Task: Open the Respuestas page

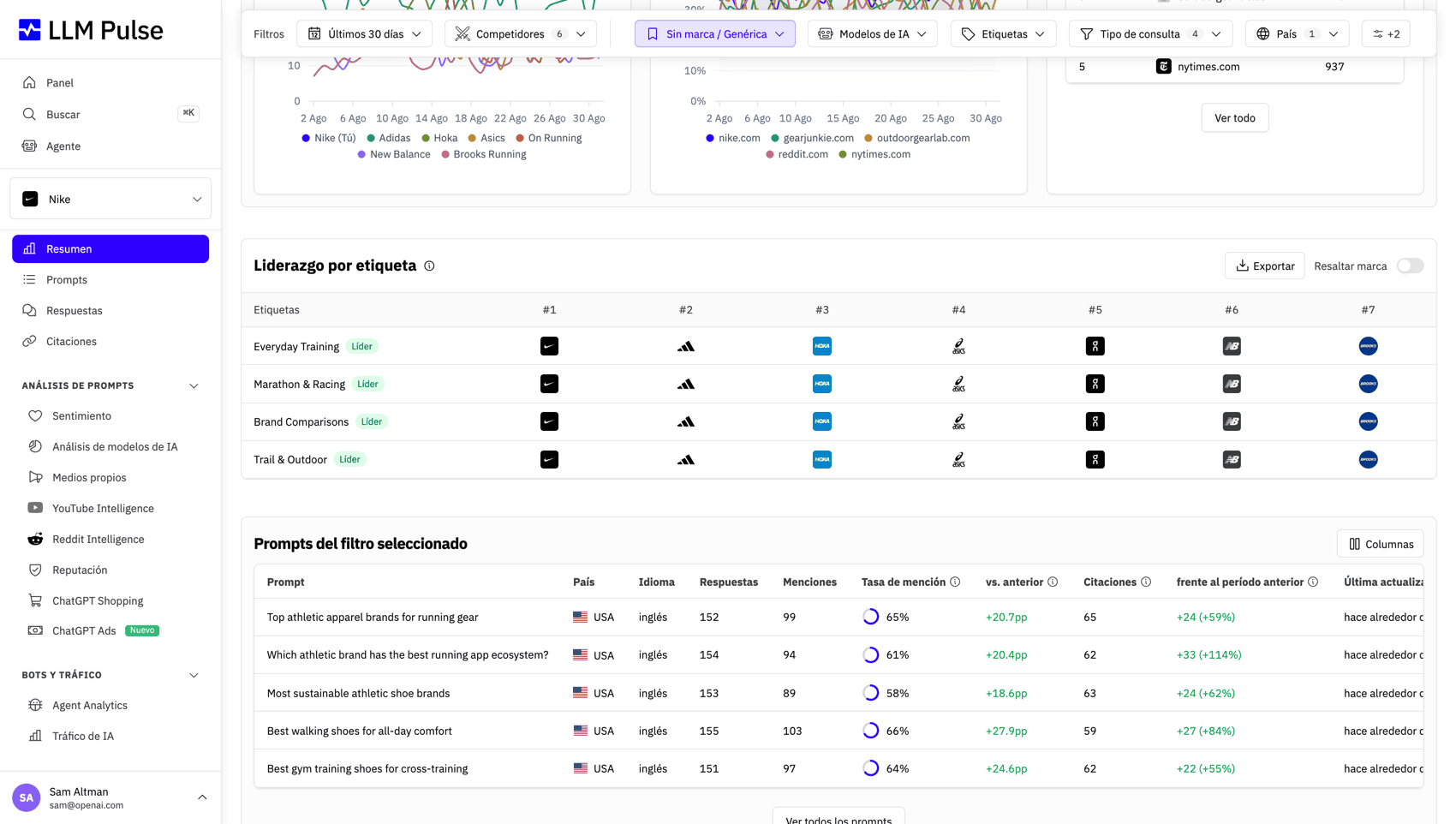Action: coord(110,311)
